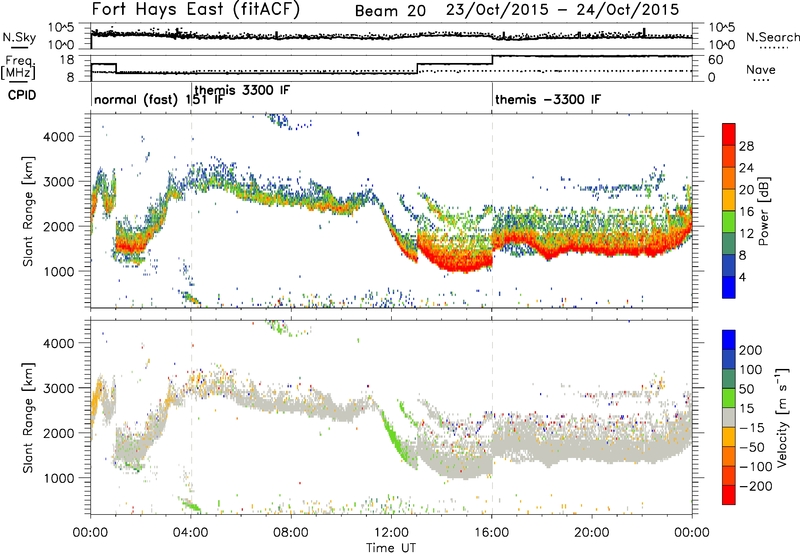Screen dimensions: 800x554
Task: Click the '20:00' time tick label
Action: (591, 533)
